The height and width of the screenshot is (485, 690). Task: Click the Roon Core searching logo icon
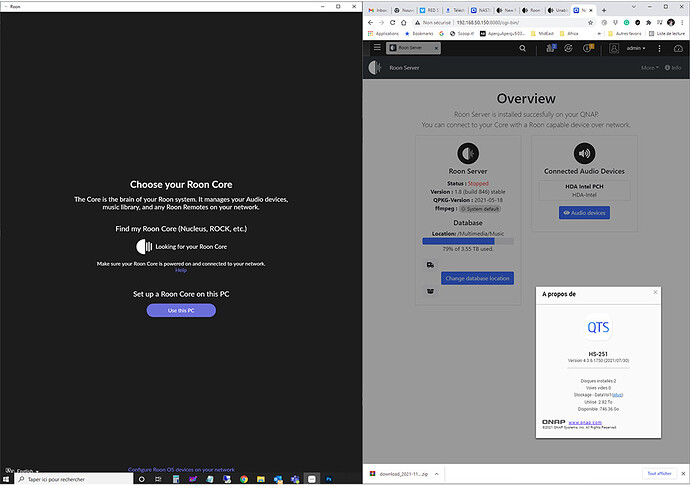(143, 246)
